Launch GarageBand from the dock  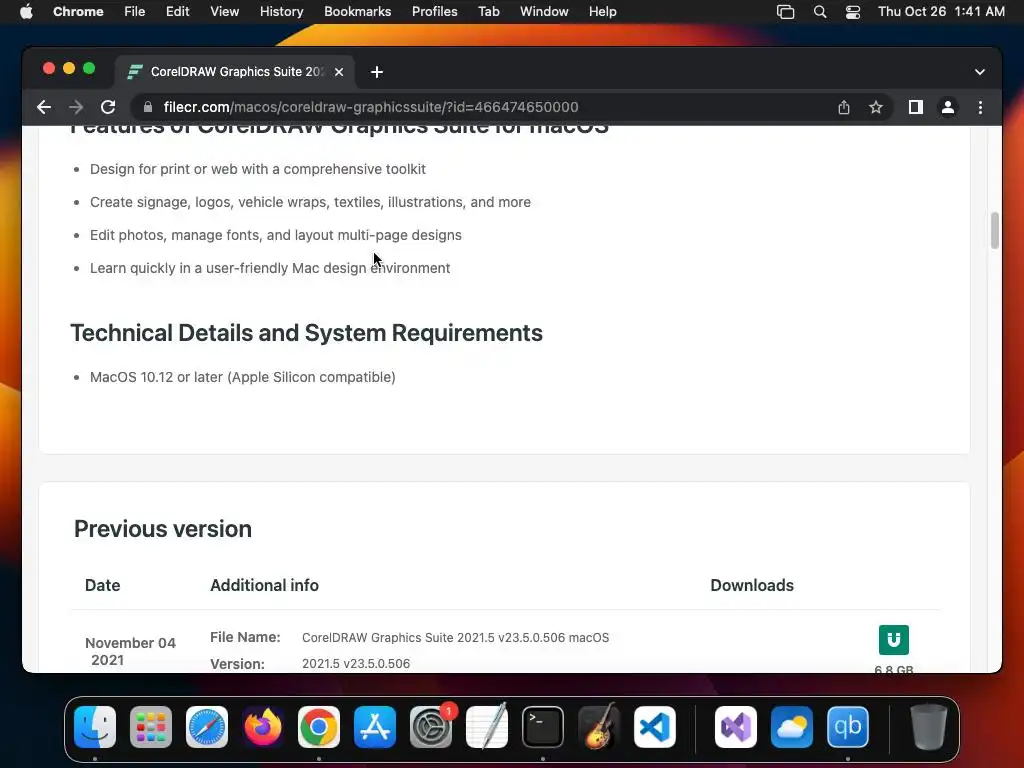click(x=599, y=727)
